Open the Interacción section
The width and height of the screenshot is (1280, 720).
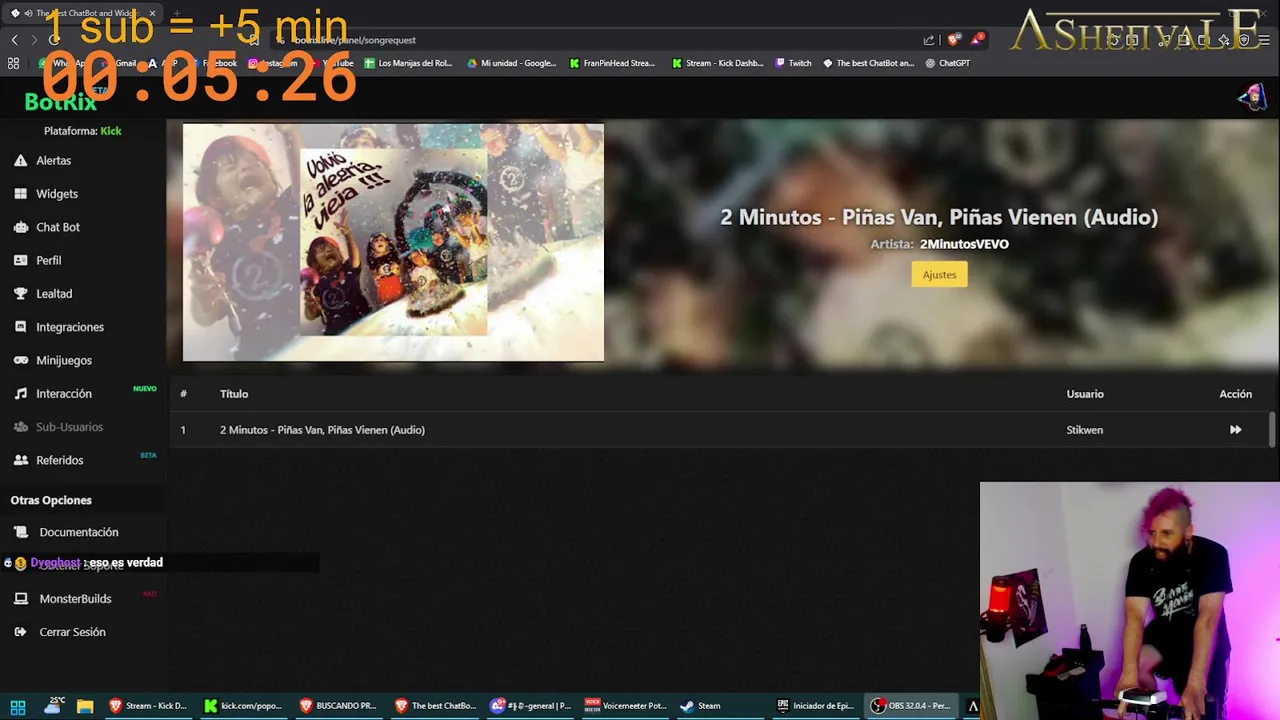(64, 394)
